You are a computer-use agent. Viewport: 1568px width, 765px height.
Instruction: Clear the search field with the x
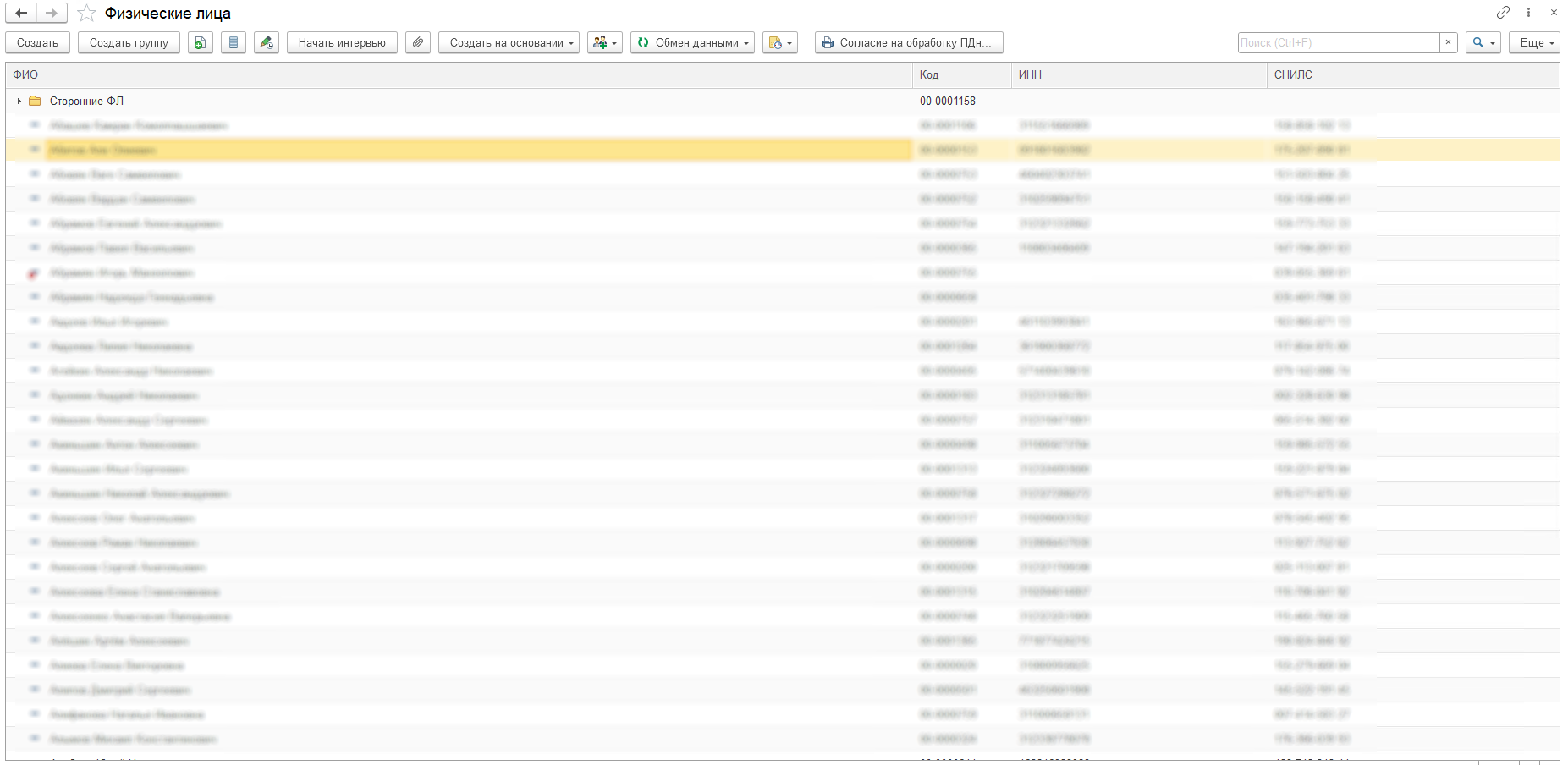[x=1449, y=42]
